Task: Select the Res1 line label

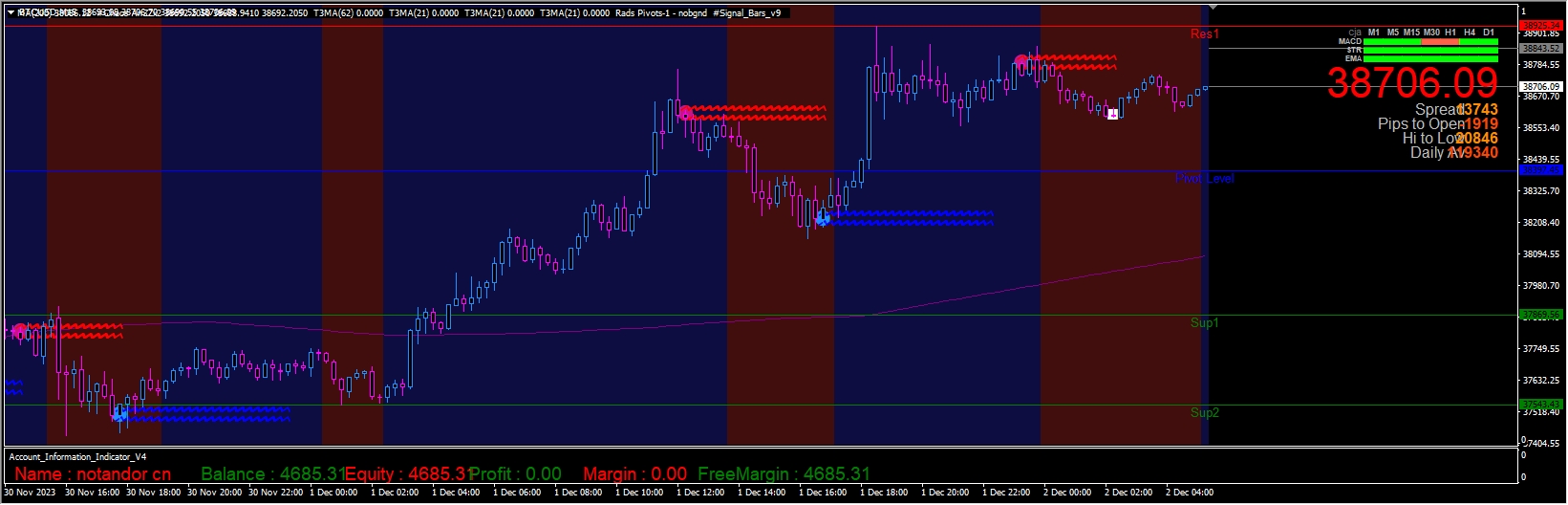Action: (x=1205, y=34)
